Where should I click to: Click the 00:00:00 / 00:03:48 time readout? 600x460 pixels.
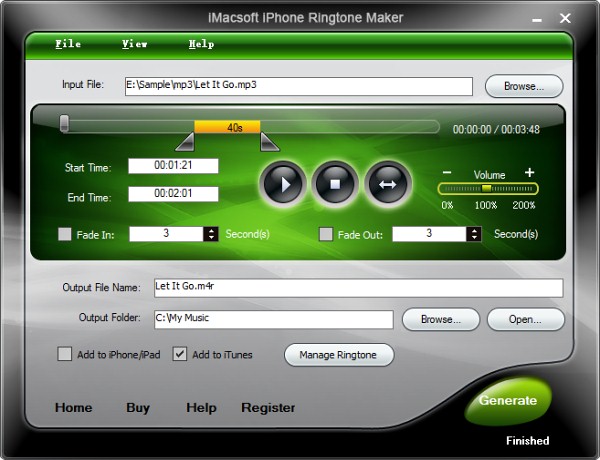[496, 129]
